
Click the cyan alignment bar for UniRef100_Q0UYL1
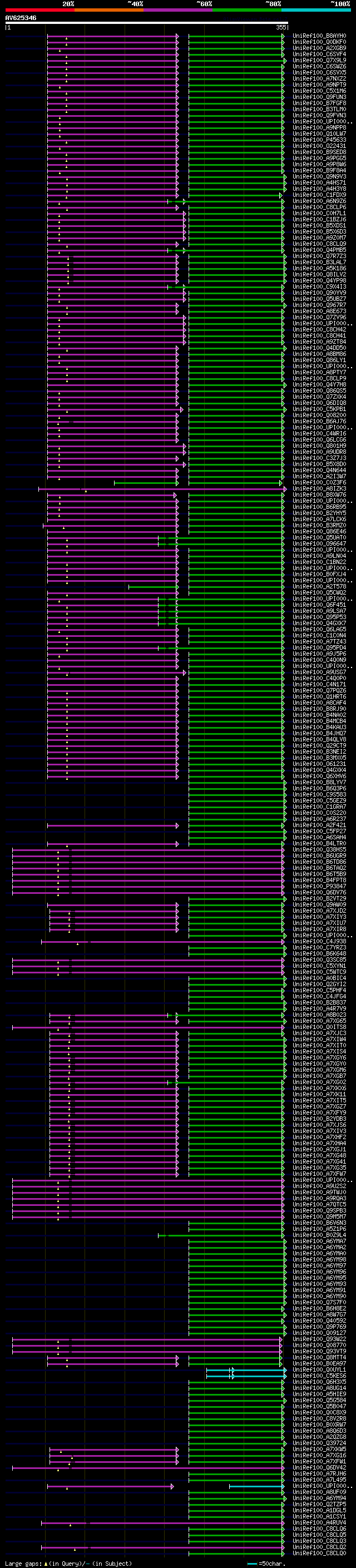click(246, 1369)
